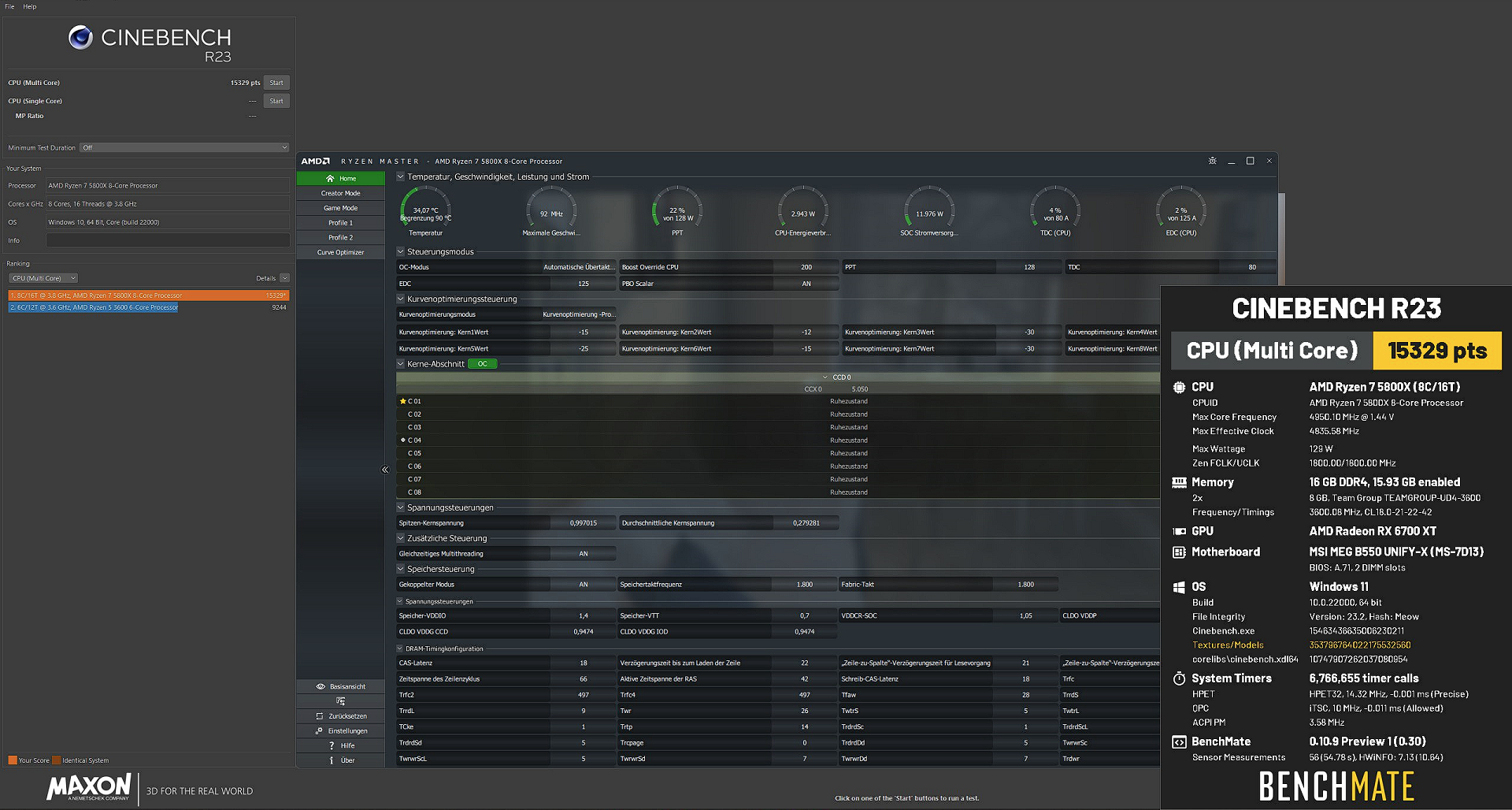Open Home in Ryzen Master sidebar
Image resolution: width=1512 pixels, height=810 pixels.
[340, 179]
